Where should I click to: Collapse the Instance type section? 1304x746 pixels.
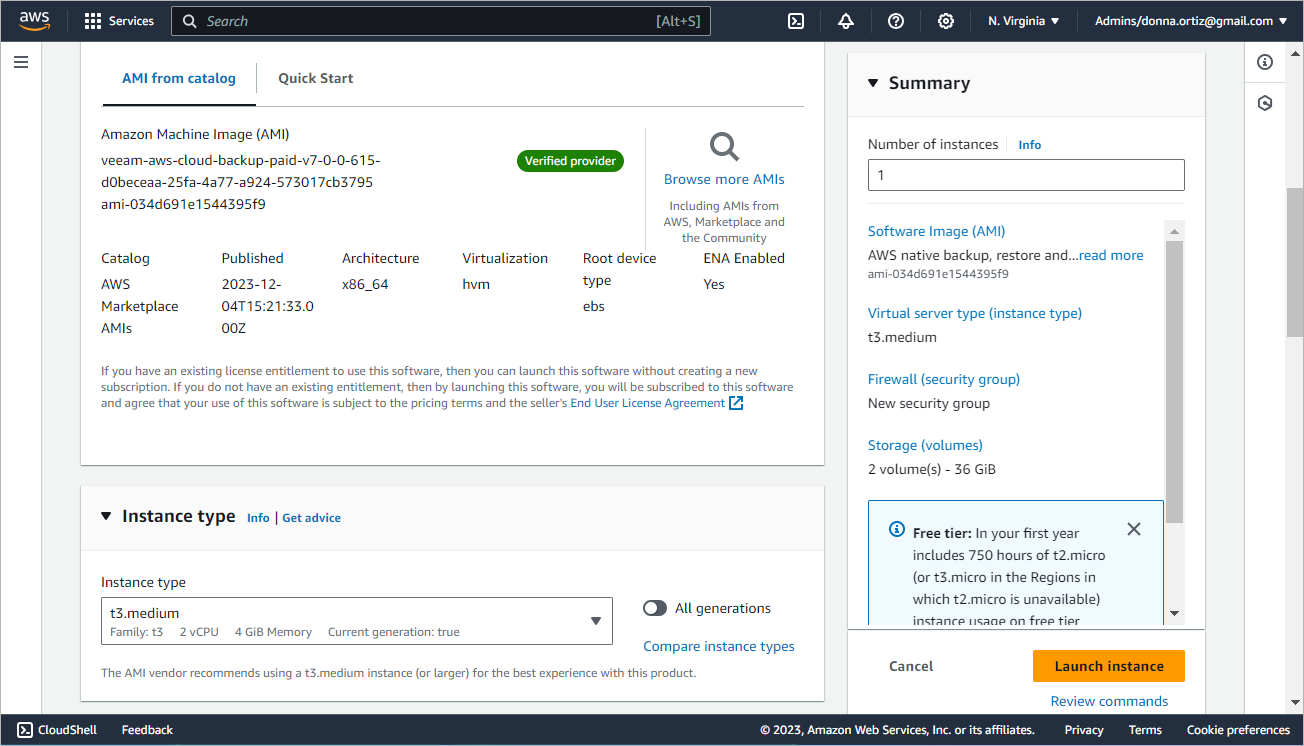pos(107,516)
